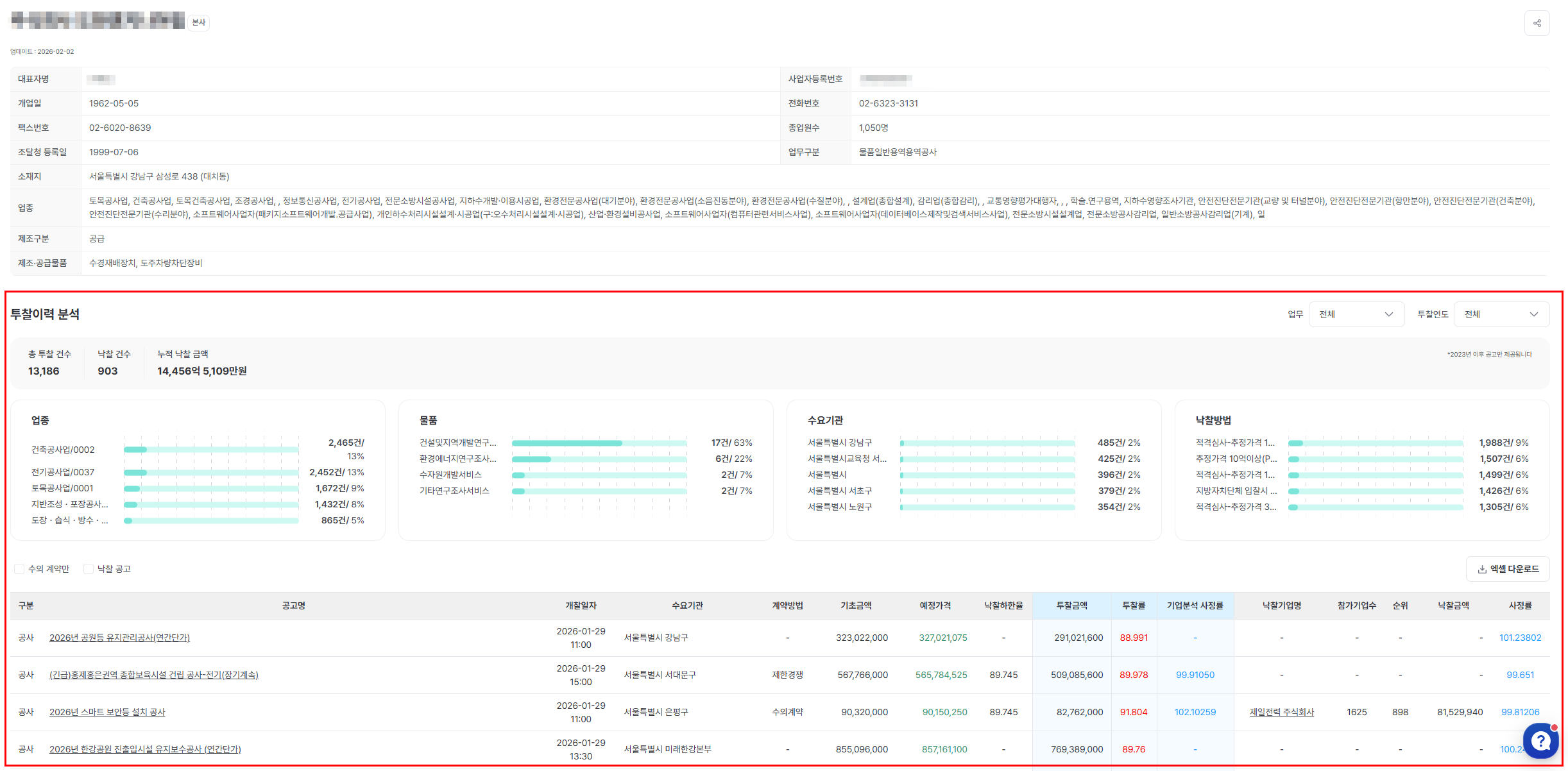
Task: Open 2026년 스마트 보안등 설치 공사 link
Action: point(107,712)
